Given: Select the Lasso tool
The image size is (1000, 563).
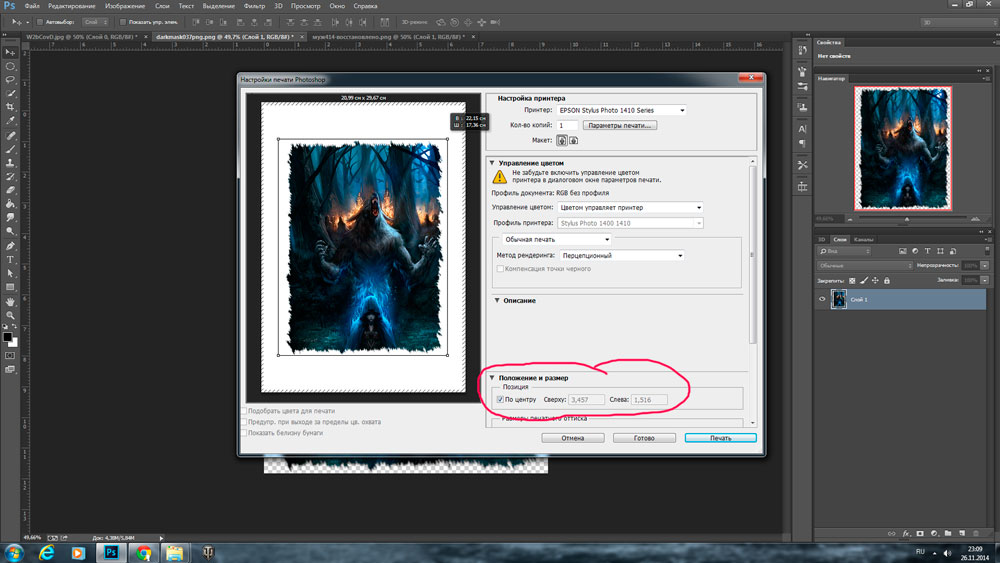Looking at the screenshot, I should (10, 80).
